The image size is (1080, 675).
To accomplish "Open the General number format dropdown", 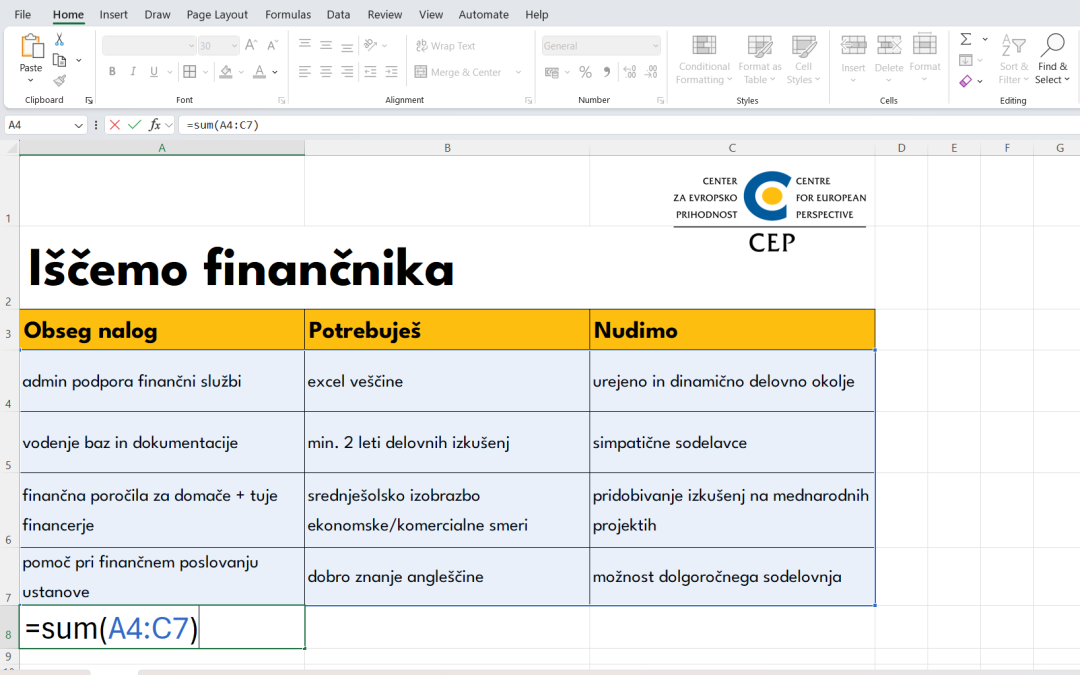I will pyautogui.click(x=655, y=46).
